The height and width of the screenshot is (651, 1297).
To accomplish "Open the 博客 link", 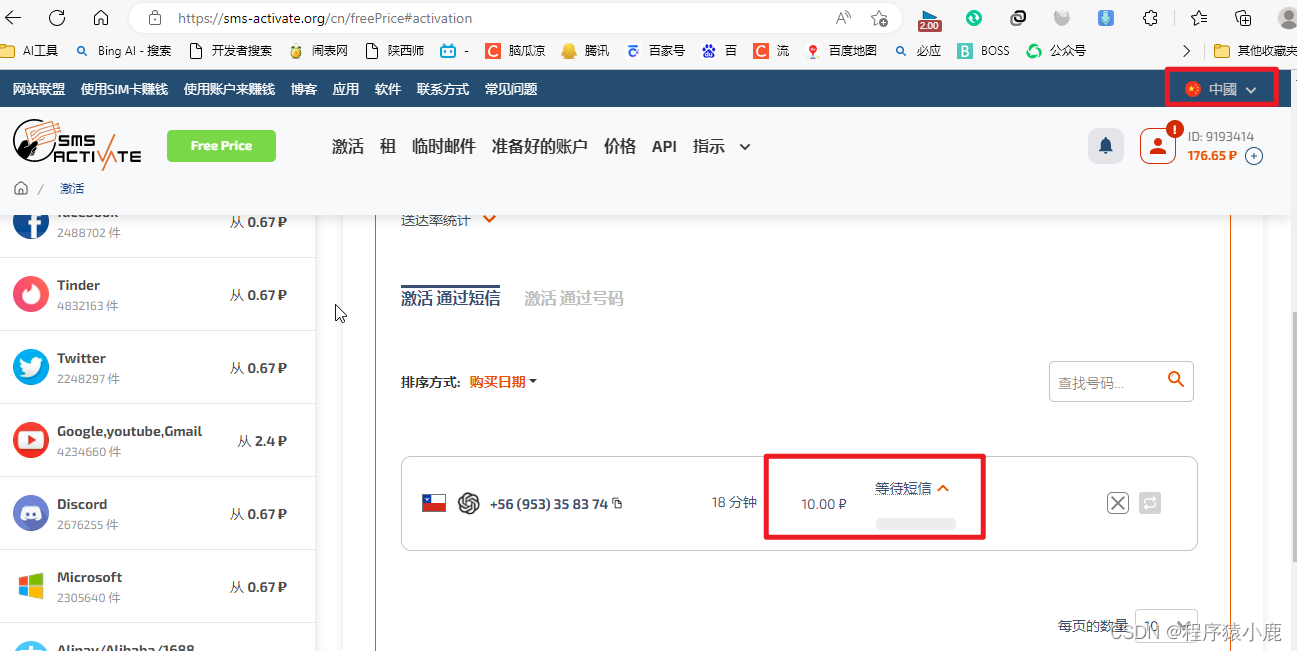I will pyautogui.click(x=304, y=89).
